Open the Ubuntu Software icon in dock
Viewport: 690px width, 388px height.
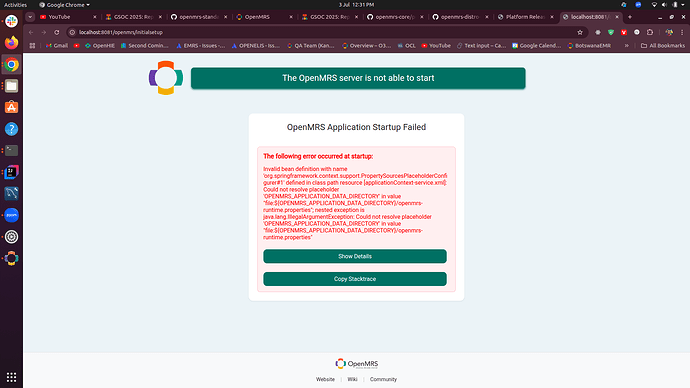(x=11, y=107)
